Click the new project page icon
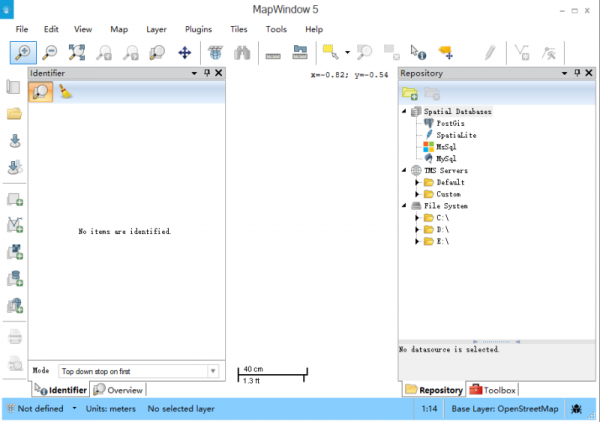This screenshot has height=422, width=600. click(13, 87)
